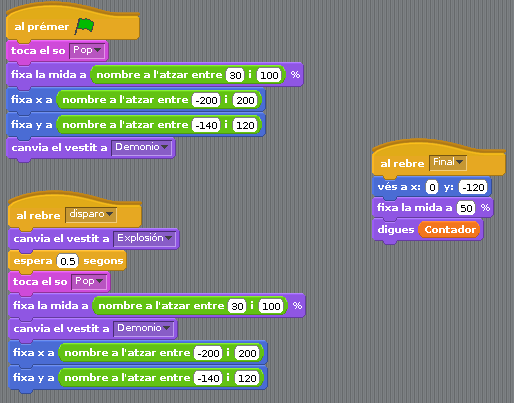
Task: Open the Demonio dropdown in disparo script
Action: [144, 328]
